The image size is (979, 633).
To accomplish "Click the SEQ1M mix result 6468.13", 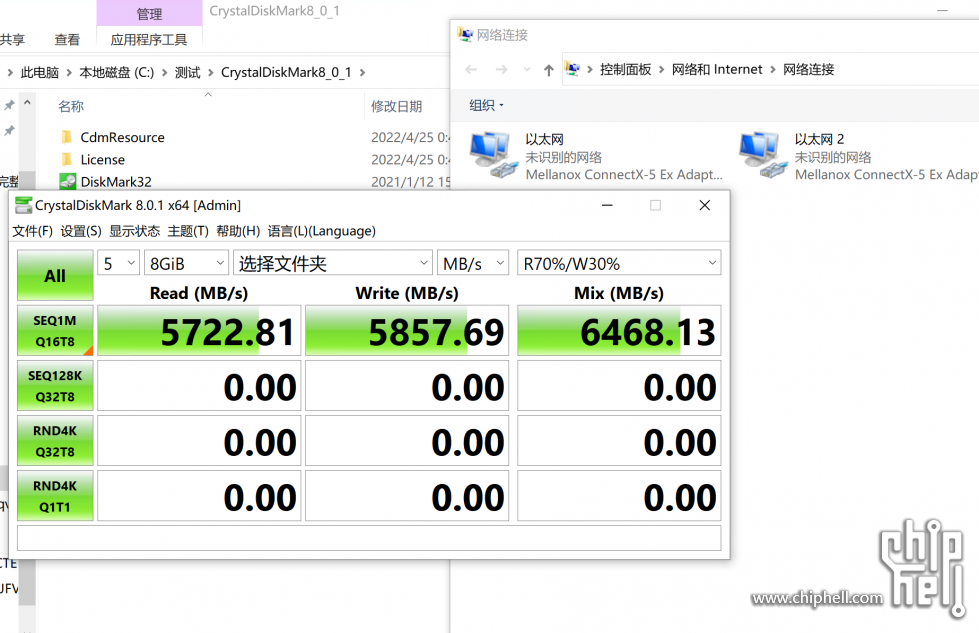I will click(619, 331).
